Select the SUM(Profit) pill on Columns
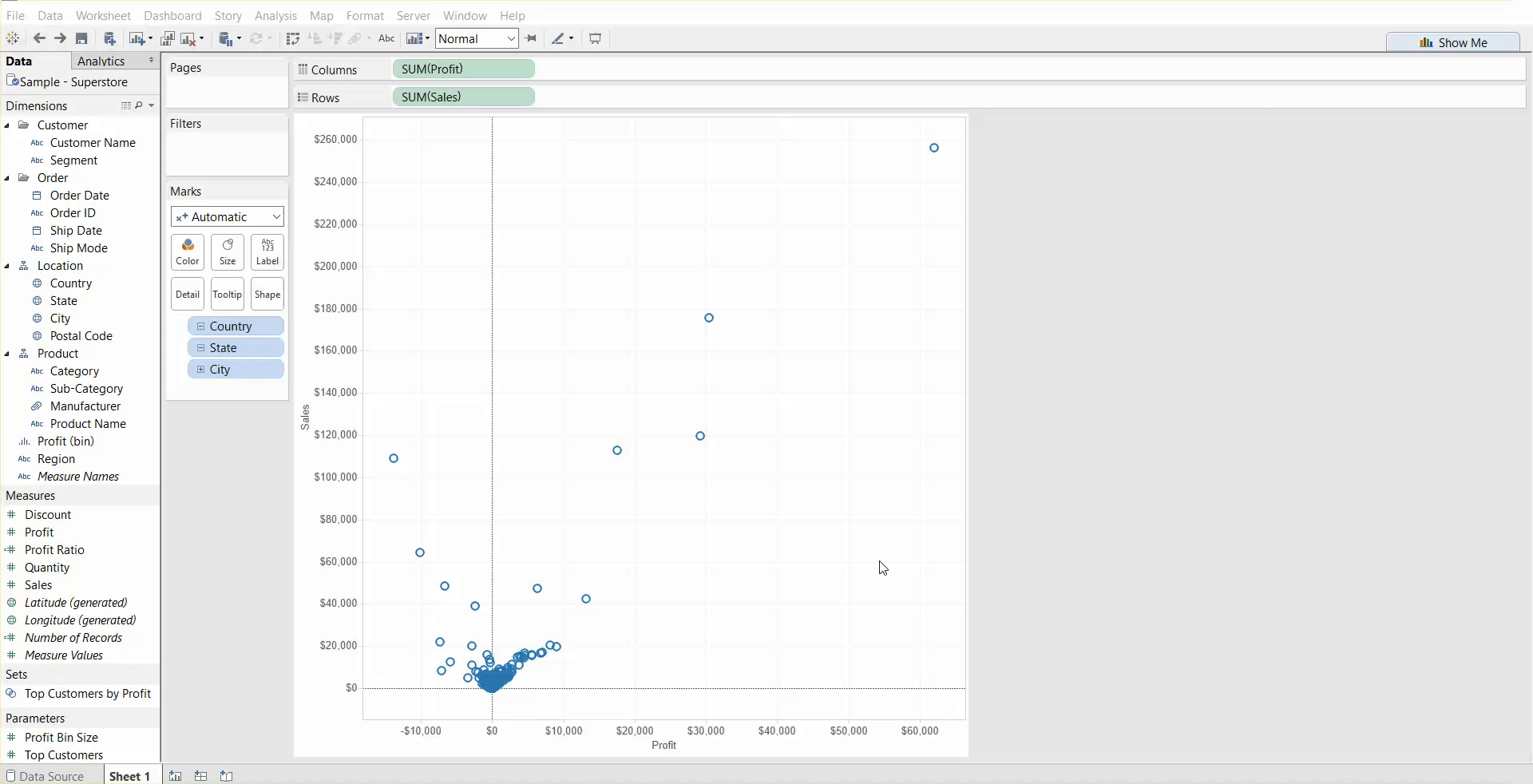1533x784 pixels. pos(464,69)
